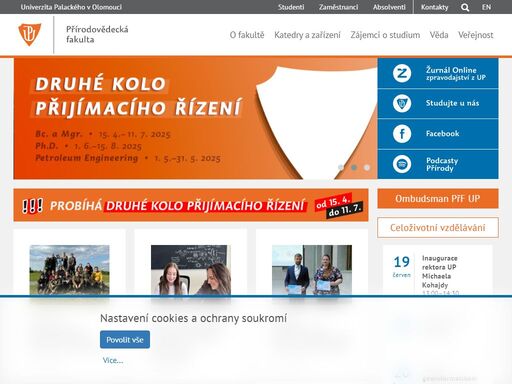Open the Žurnál Online Z icon
512x384 pixels.
[402, 73]
